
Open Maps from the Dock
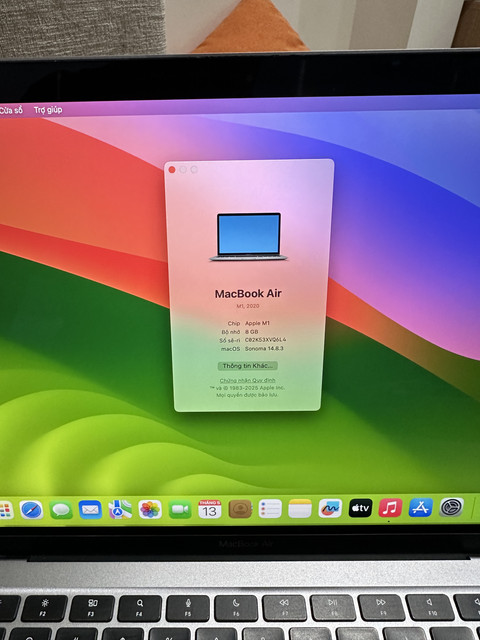tap(120, 510)
